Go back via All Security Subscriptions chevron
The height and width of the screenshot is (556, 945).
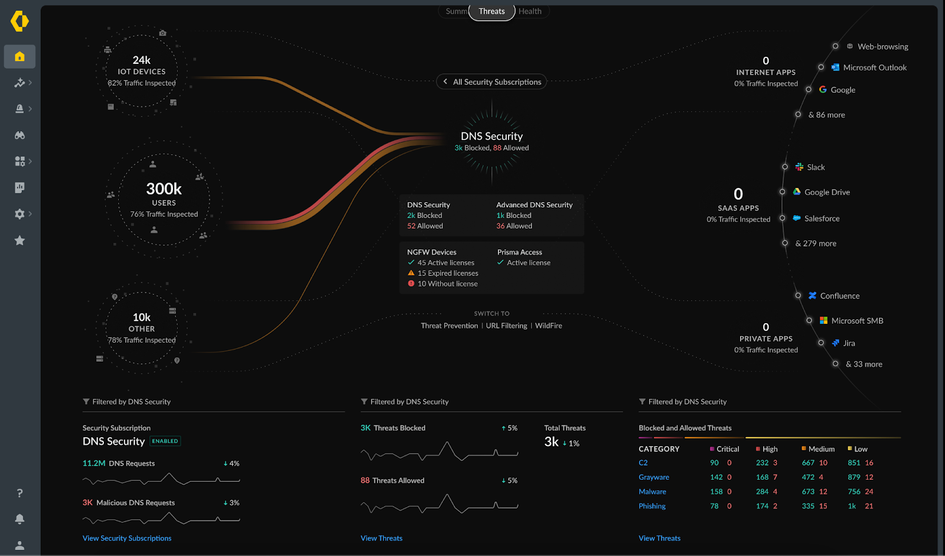[x=445, y=81]
